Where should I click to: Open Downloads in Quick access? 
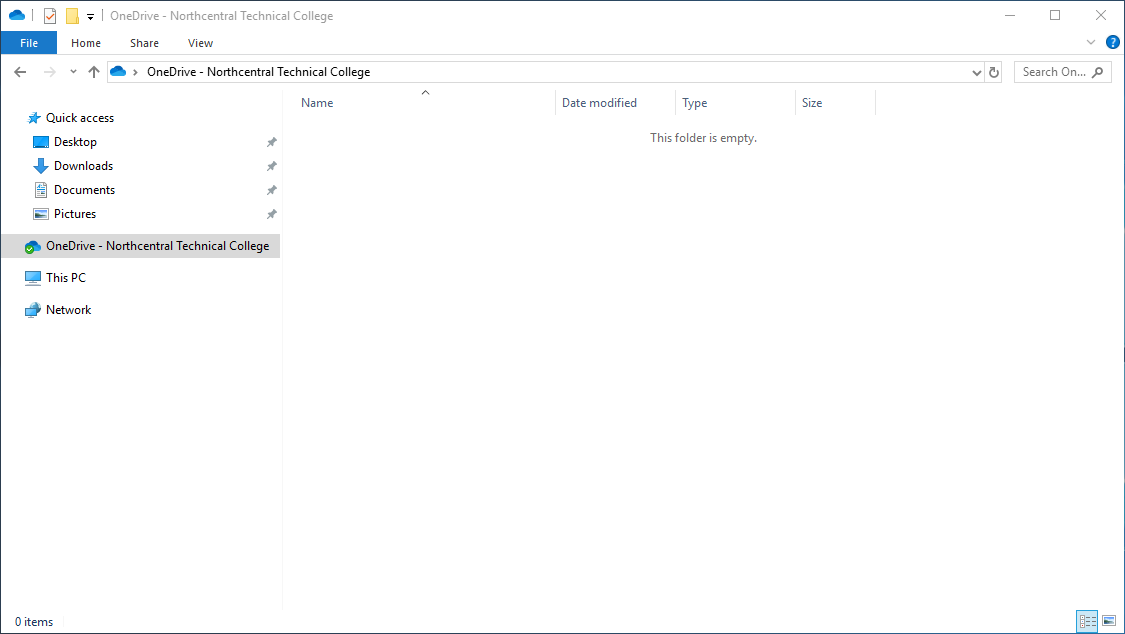[x=83, y=166]
